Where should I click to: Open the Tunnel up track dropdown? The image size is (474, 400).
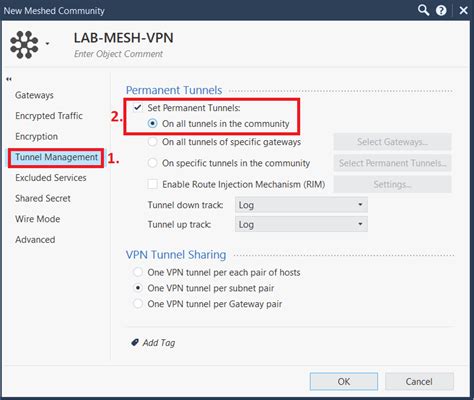301,224
